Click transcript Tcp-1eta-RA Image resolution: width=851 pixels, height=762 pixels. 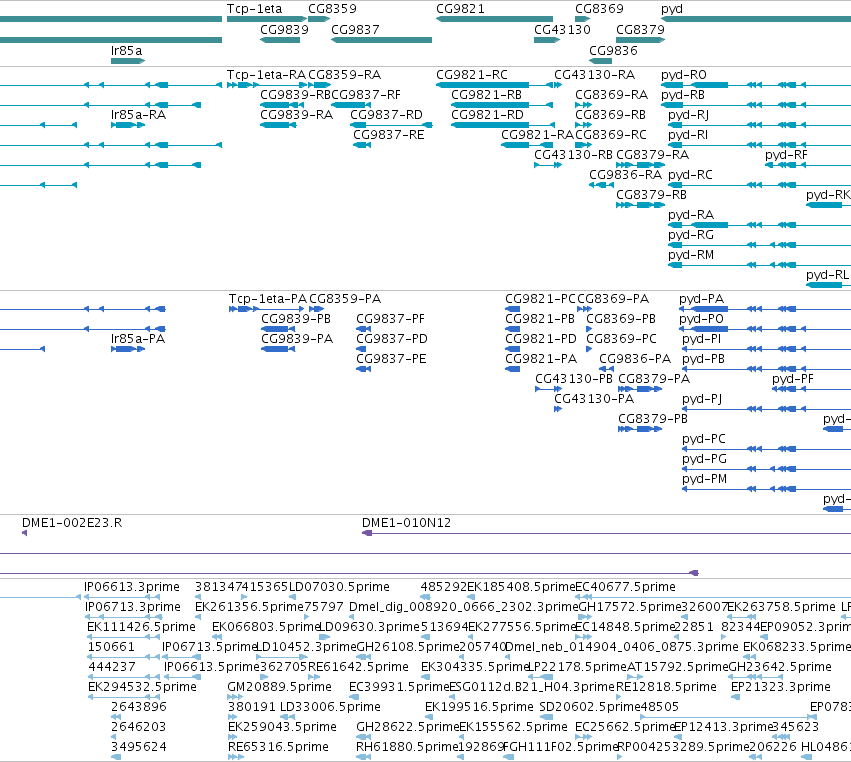coord(266,75)
